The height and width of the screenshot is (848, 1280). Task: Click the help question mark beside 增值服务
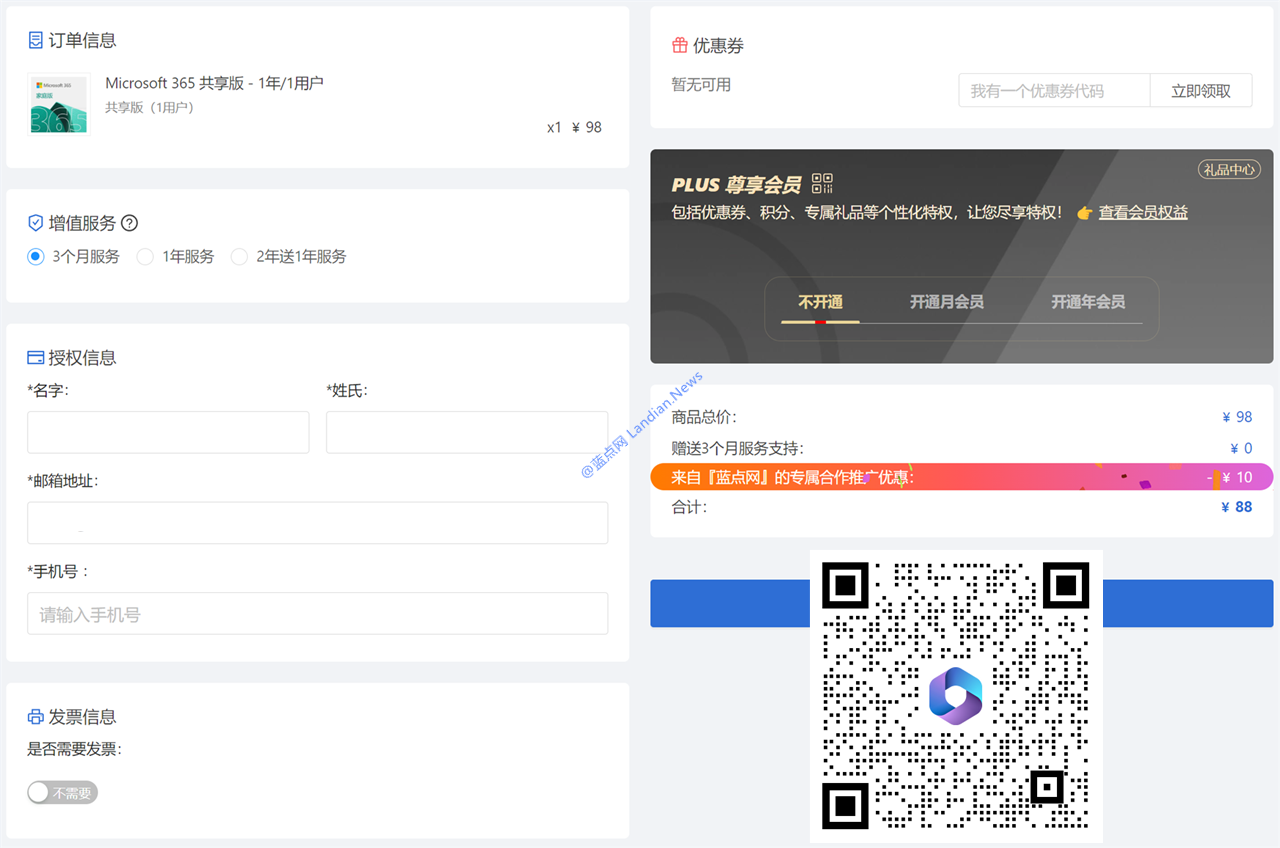[x=129, y=223]
